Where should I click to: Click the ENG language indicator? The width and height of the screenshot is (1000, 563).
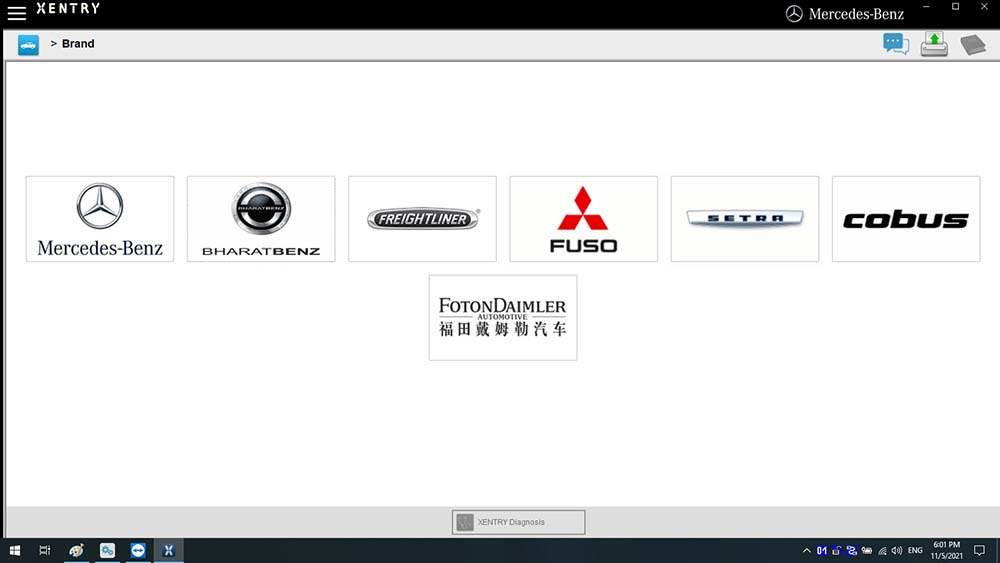click(915, 550)
